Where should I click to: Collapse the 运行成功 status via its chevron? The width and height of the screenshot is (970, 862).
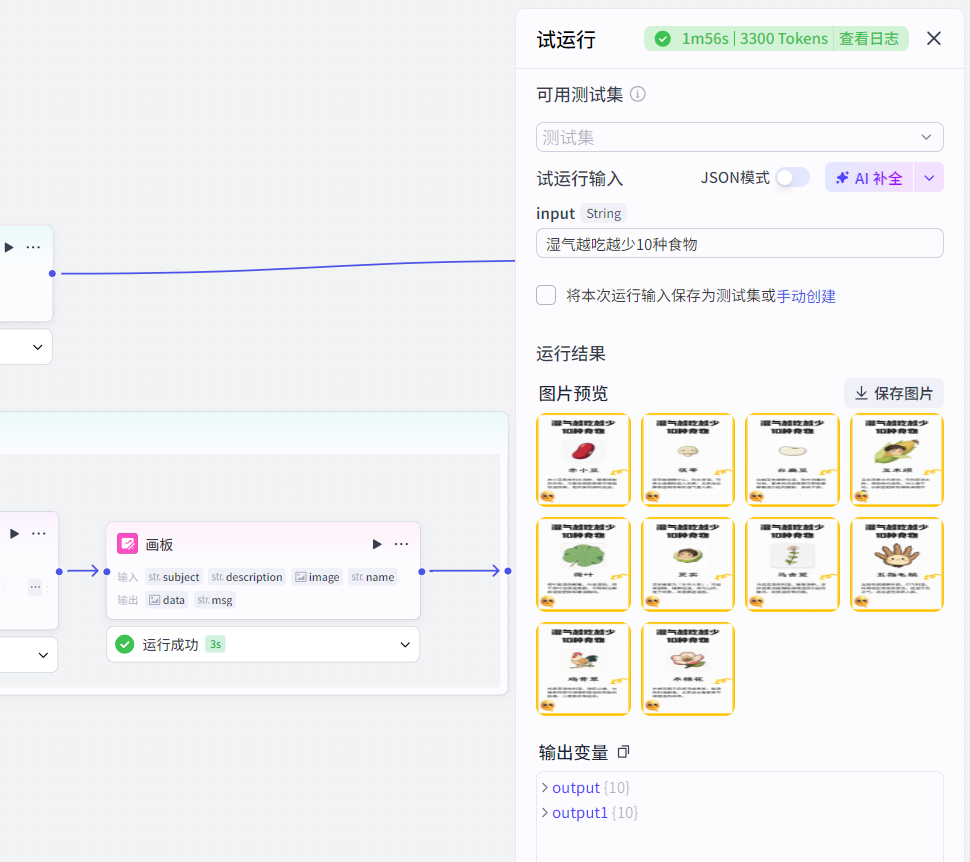pos(403,645)
